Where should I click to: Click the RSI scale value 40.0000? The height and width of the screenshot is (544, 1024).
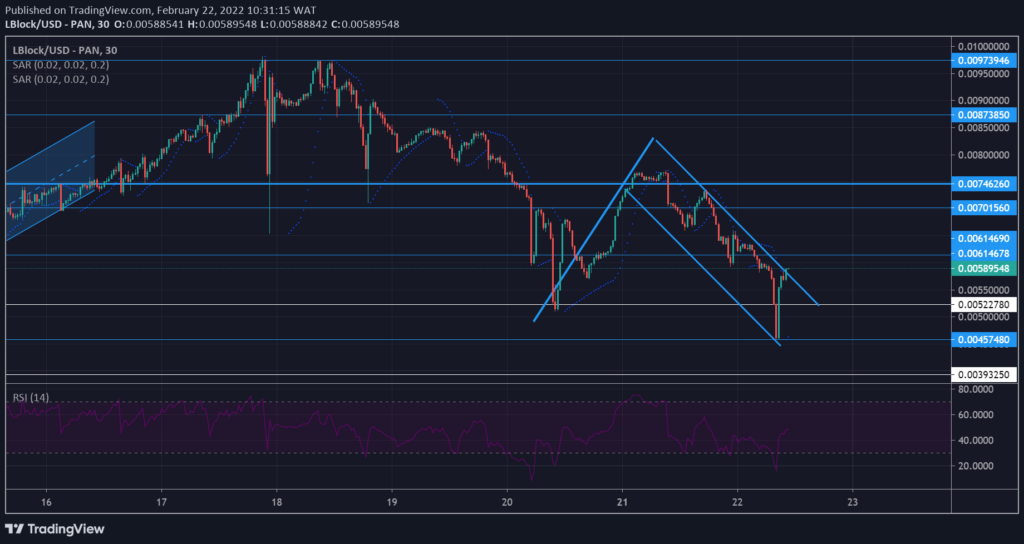coord(977,440)
